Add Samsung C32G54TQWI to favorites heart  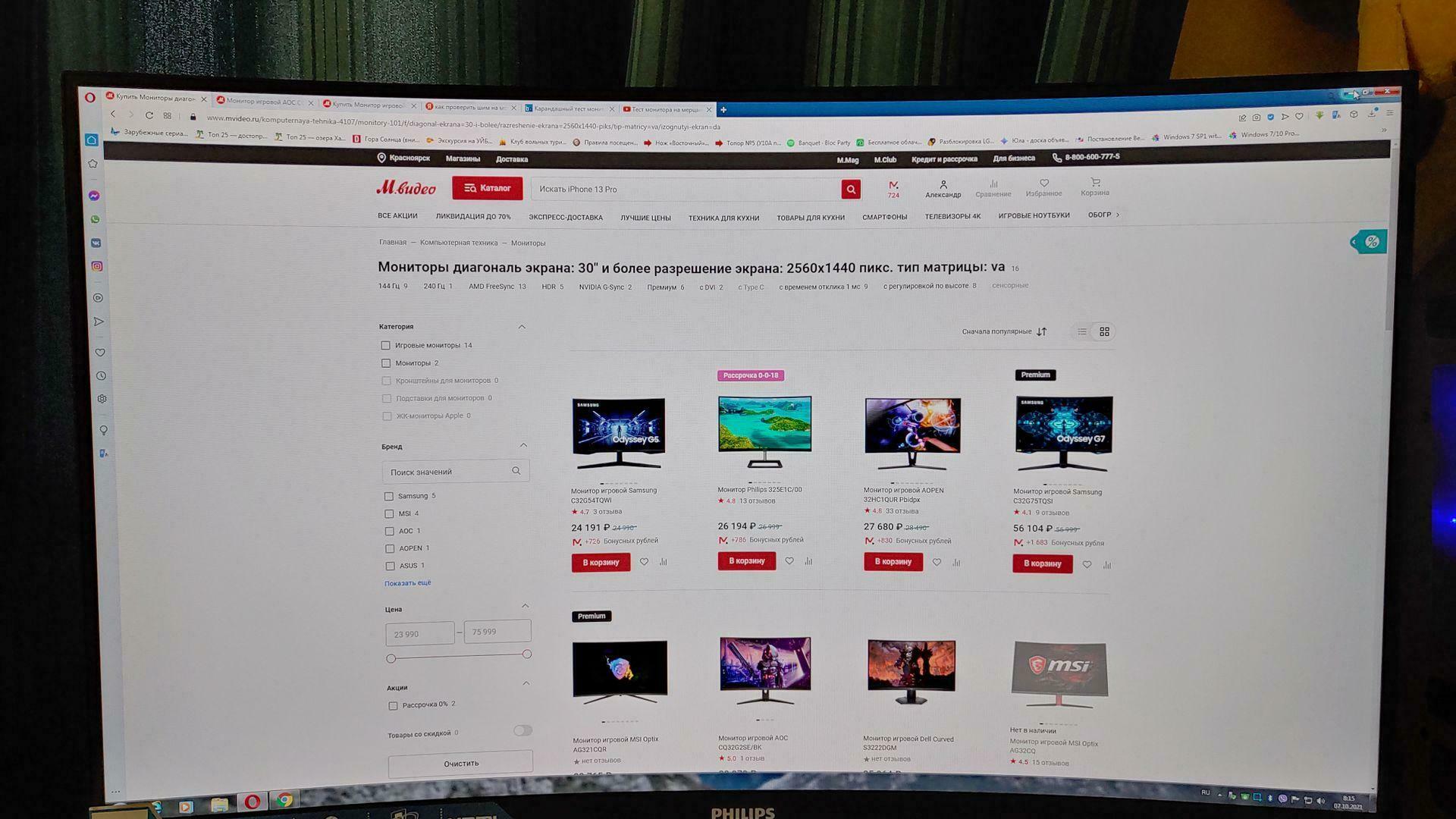[644, 562]
